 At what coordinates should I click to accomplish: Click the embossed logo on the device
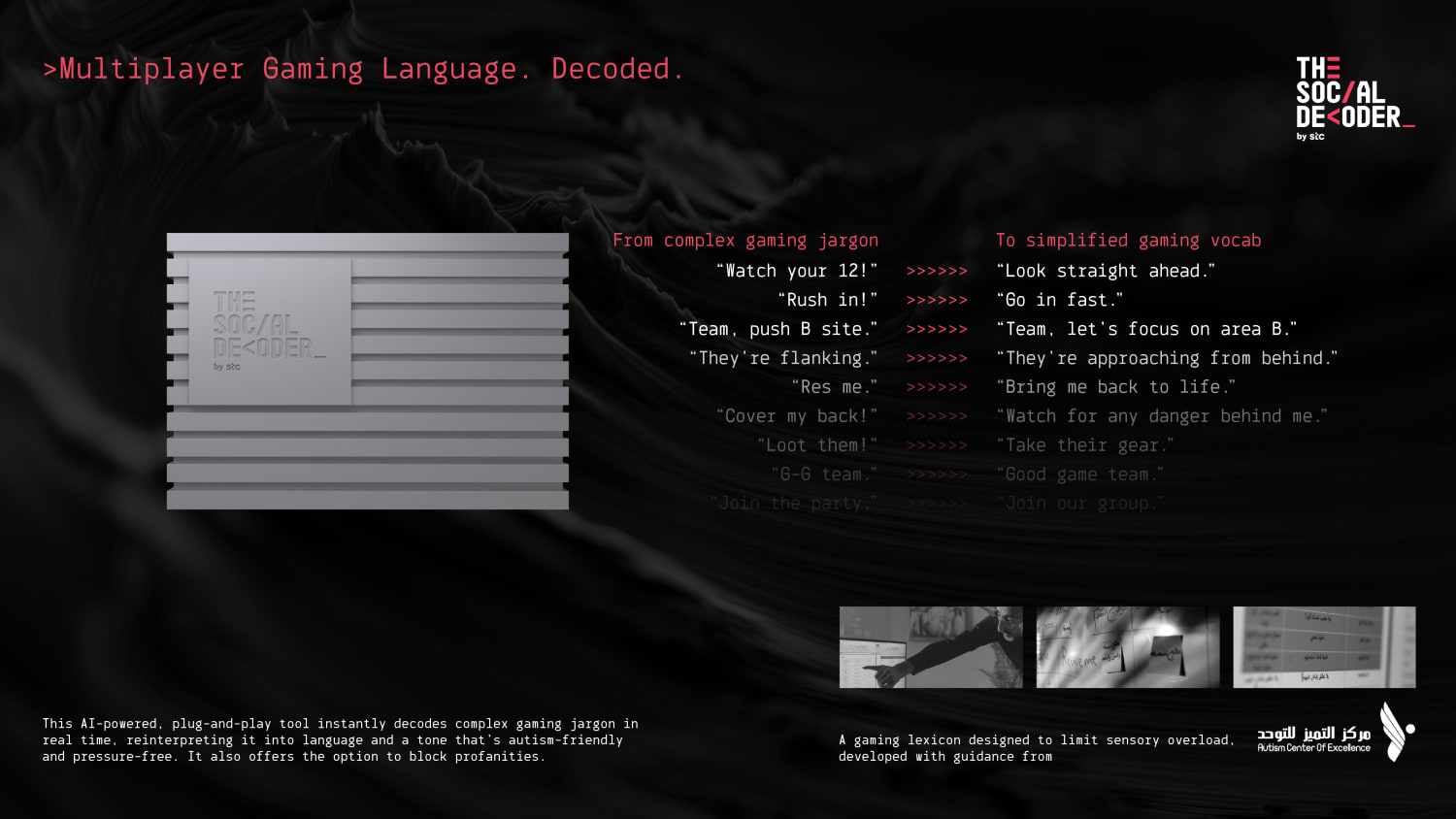point(269,331)
